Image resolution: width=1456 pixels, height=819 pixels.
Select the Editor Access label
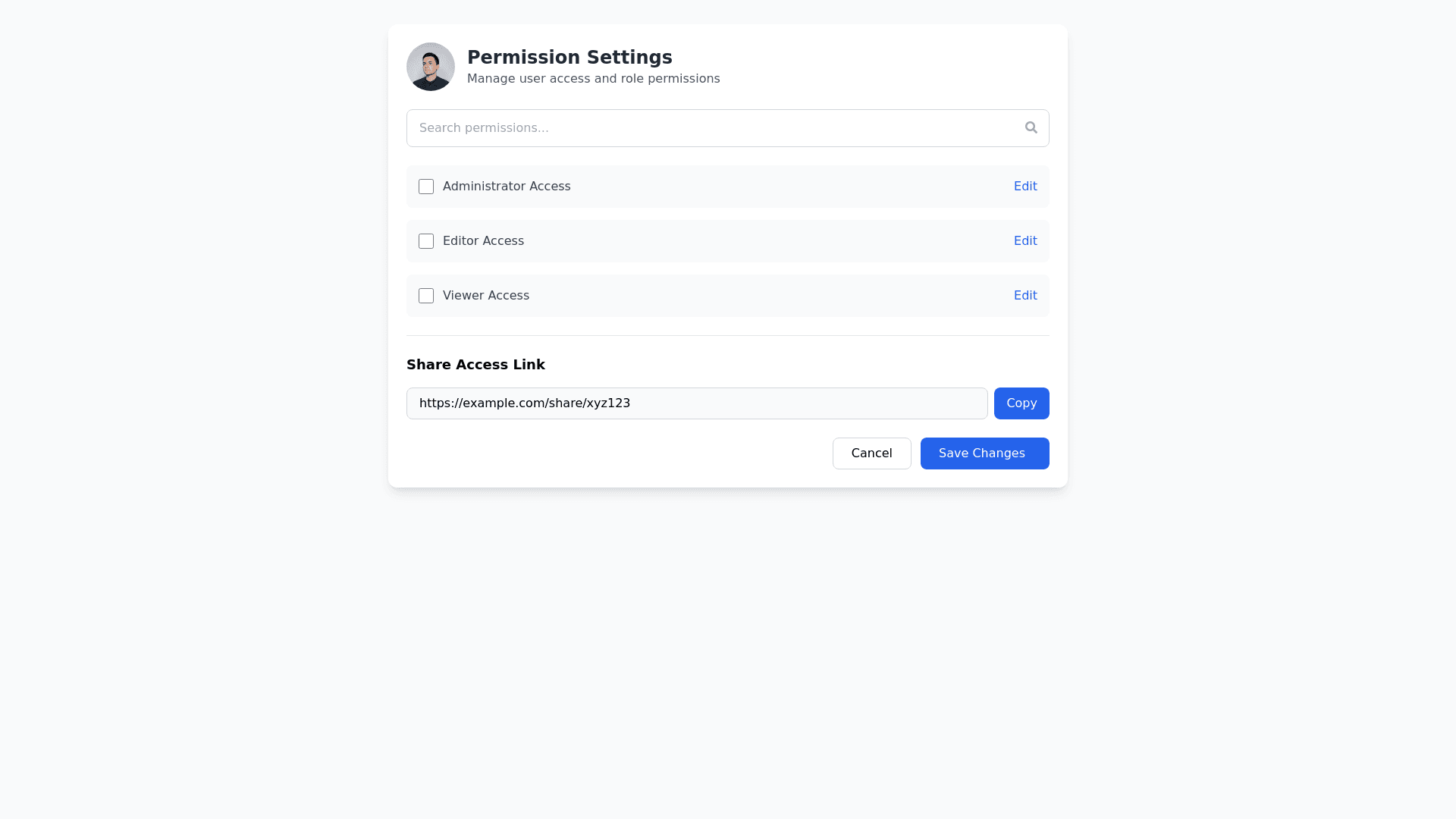click(x=483, y=241)
